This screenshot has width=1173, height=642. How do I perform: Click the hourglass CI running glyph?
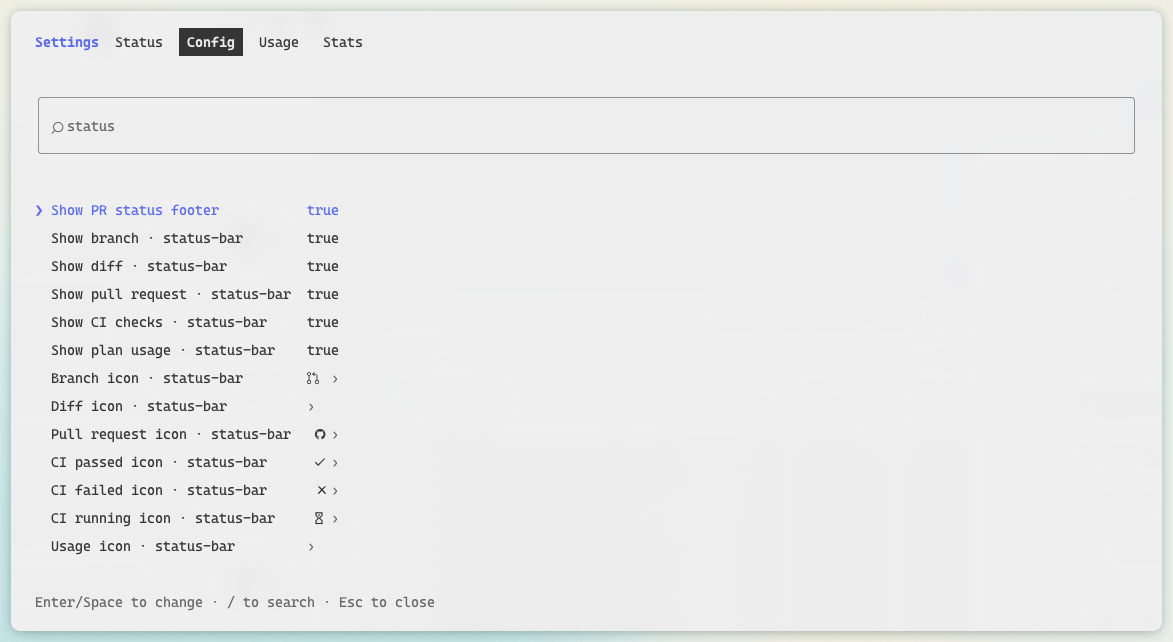coord(319,519)
